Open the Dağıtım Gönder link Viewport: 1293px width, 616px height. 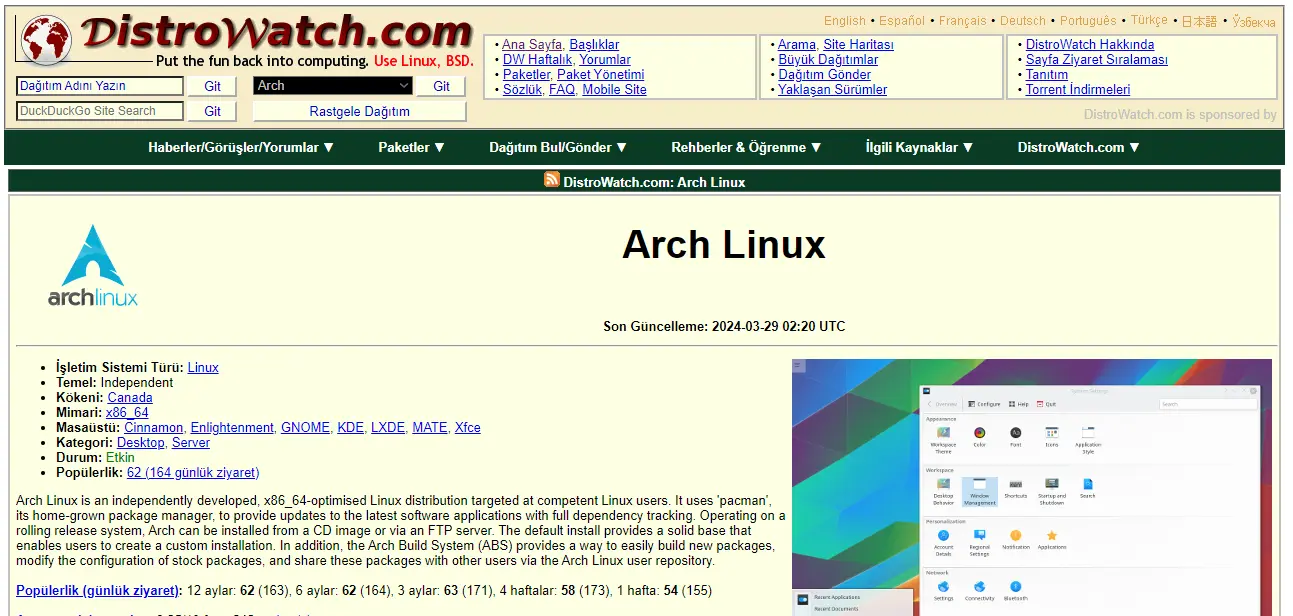pyautogui.click(x=825, y=75)
